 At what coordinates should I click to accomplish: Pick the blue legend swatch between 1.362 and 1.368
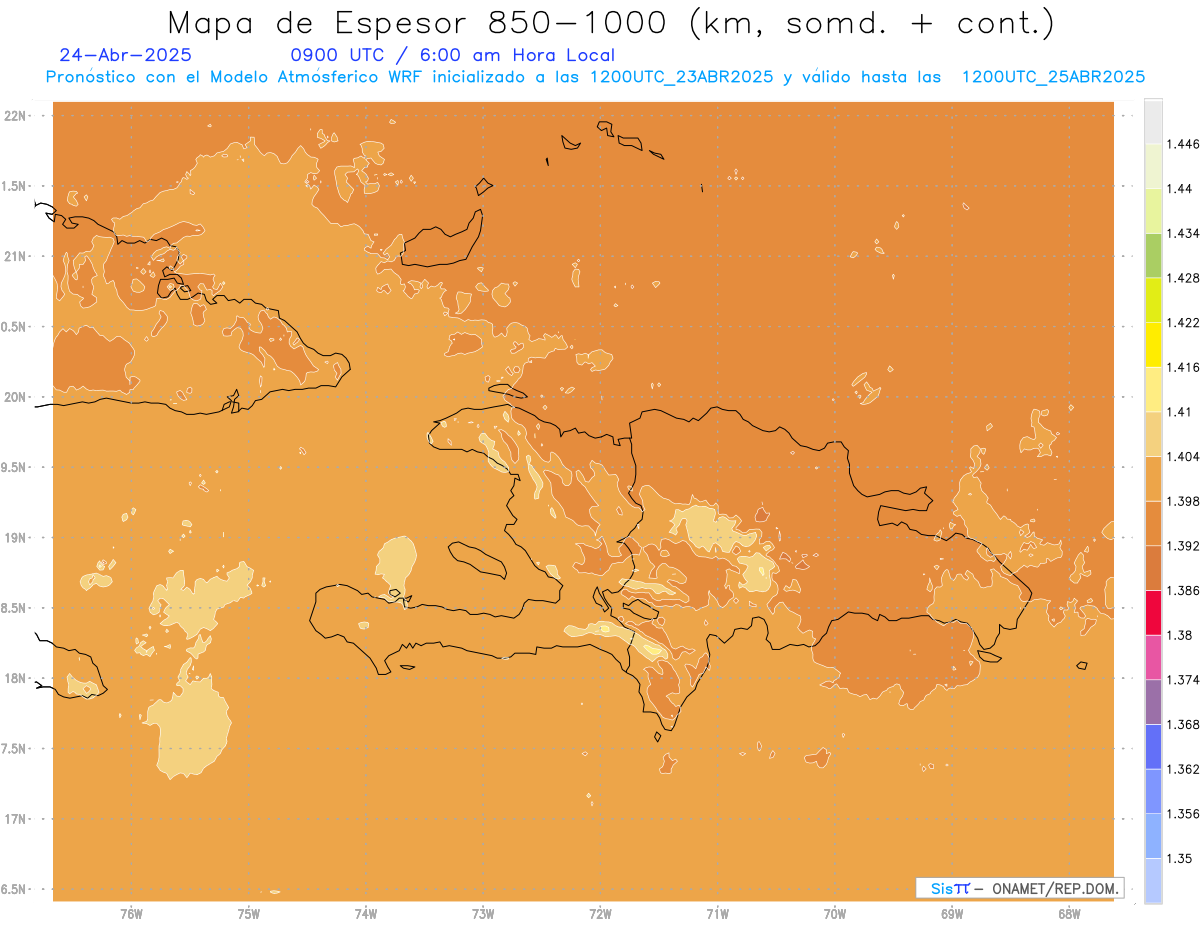[x=1153, y=747]
